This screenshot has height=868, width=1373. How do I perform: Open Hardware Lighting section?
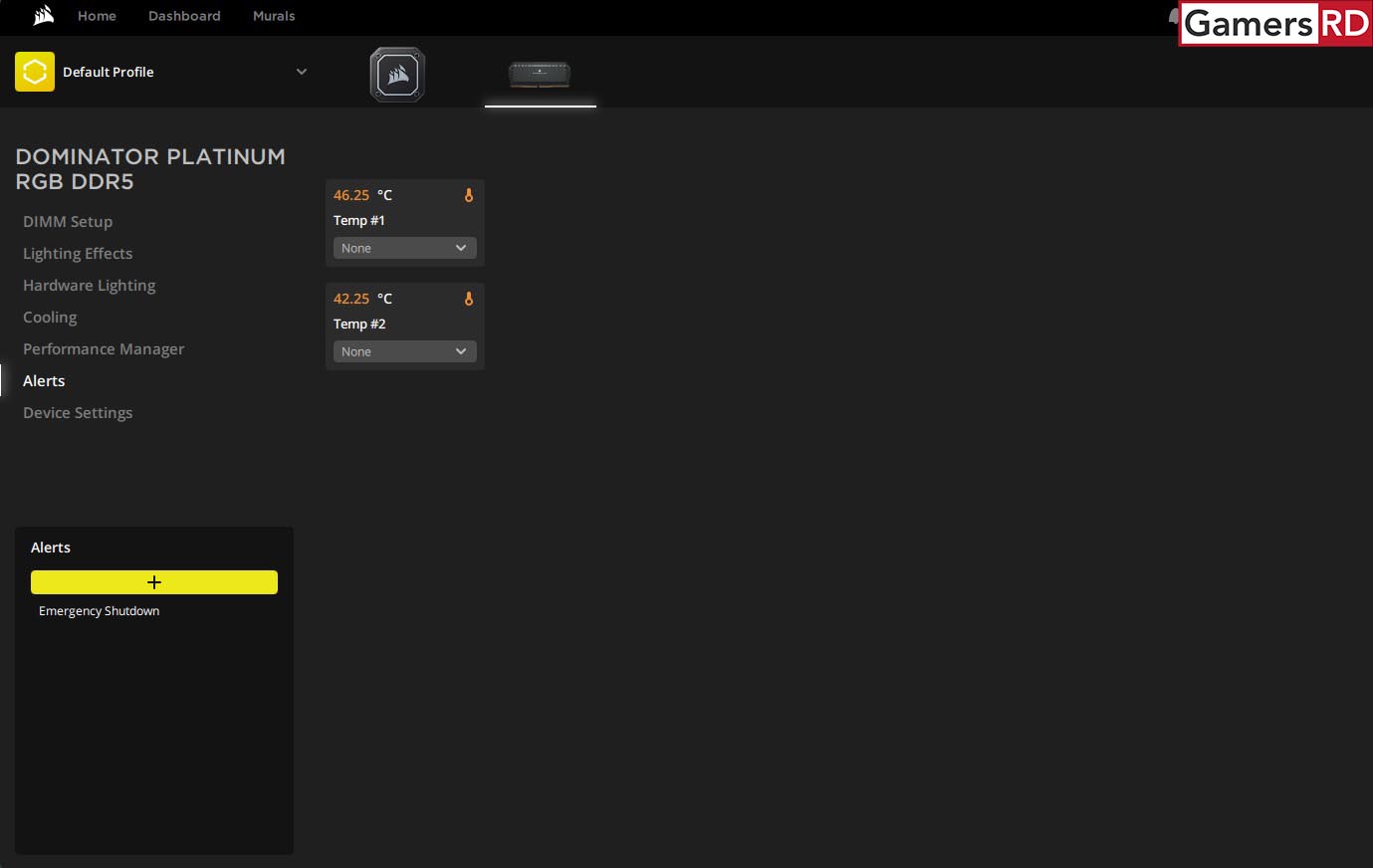click(90, 285)
